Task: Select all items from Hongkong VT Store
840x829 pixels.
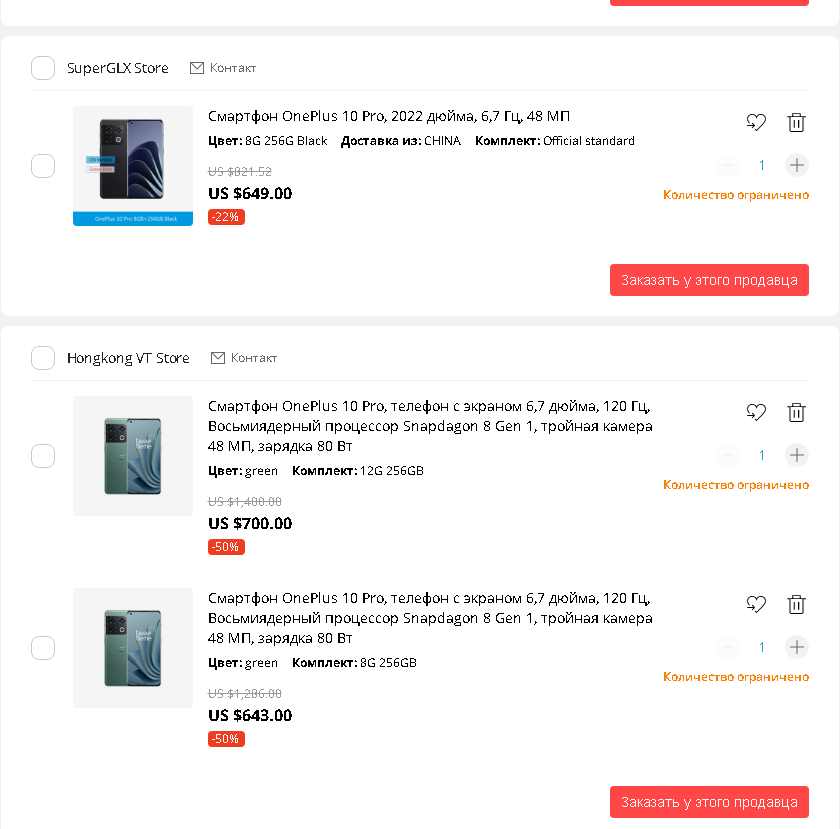Action: point(43,358)
